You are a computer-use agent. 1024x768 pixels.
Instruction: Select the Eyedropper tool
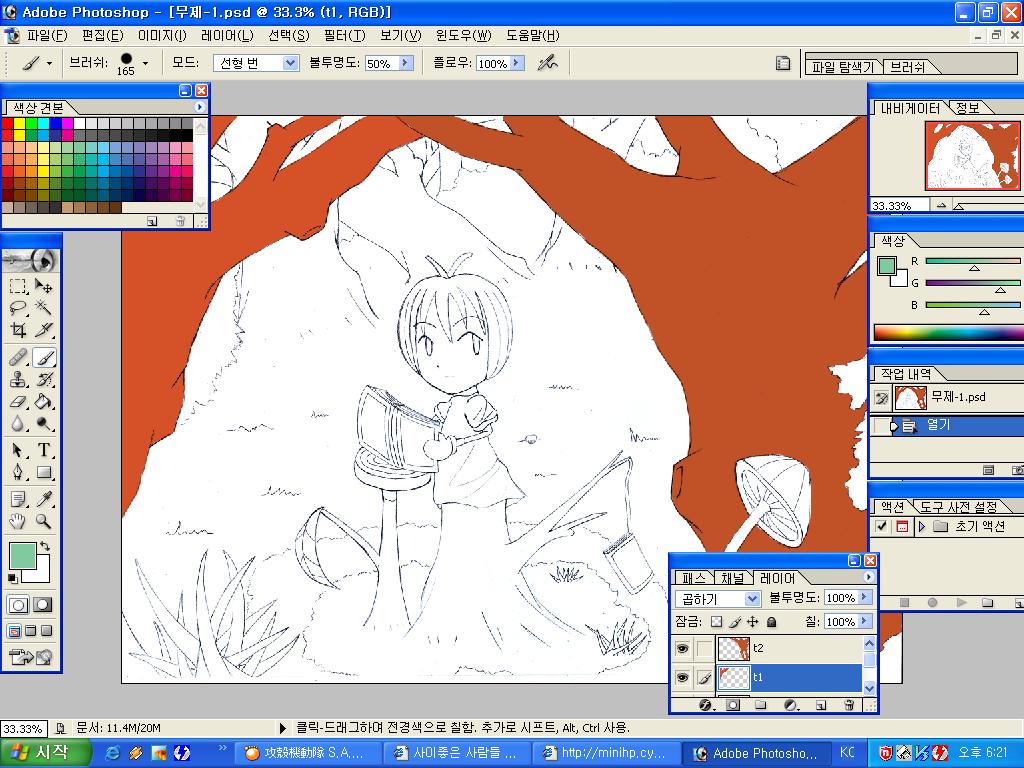coord(44,500)
